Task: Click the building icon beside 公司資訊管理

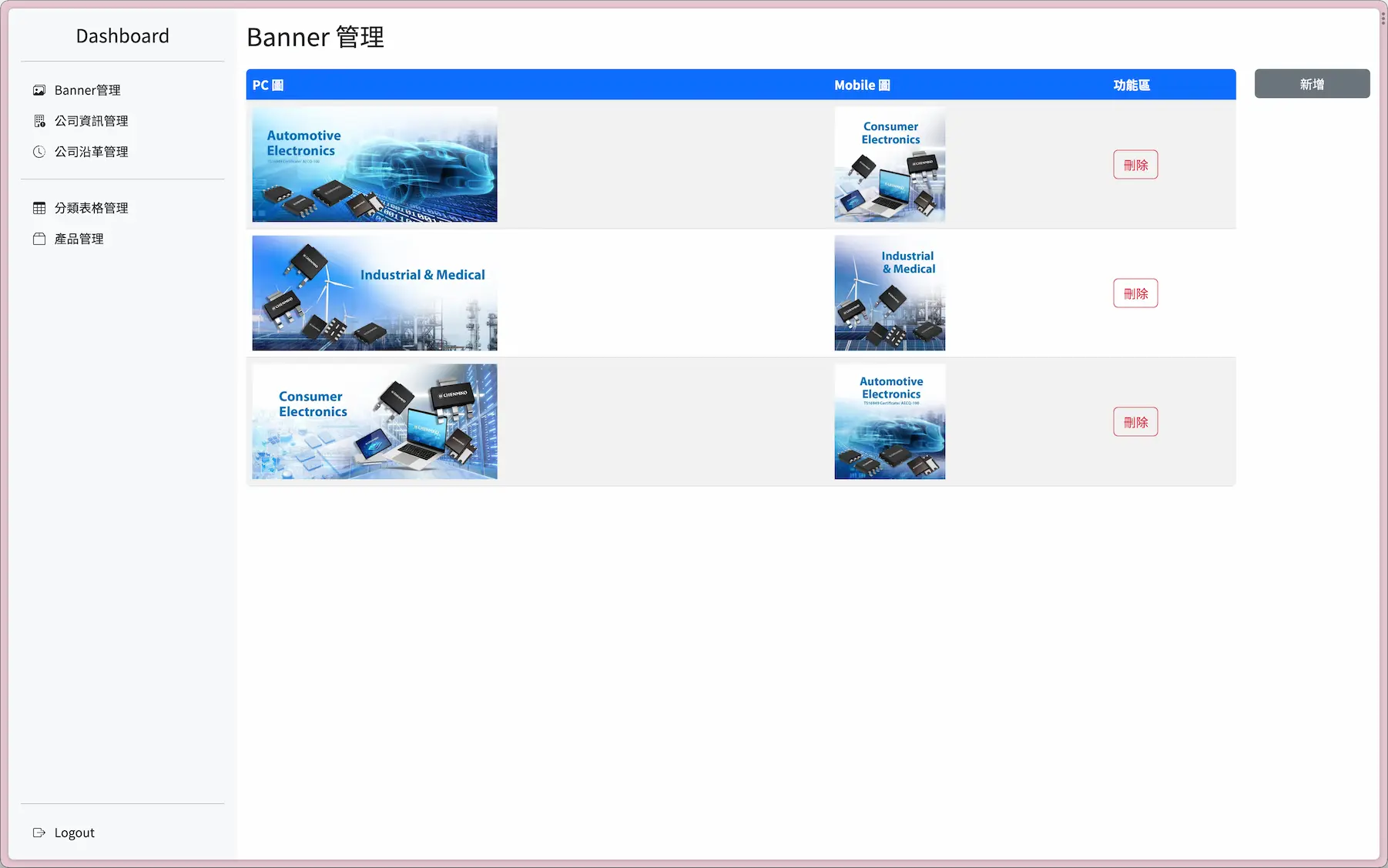Action: (x=39, y=121)
